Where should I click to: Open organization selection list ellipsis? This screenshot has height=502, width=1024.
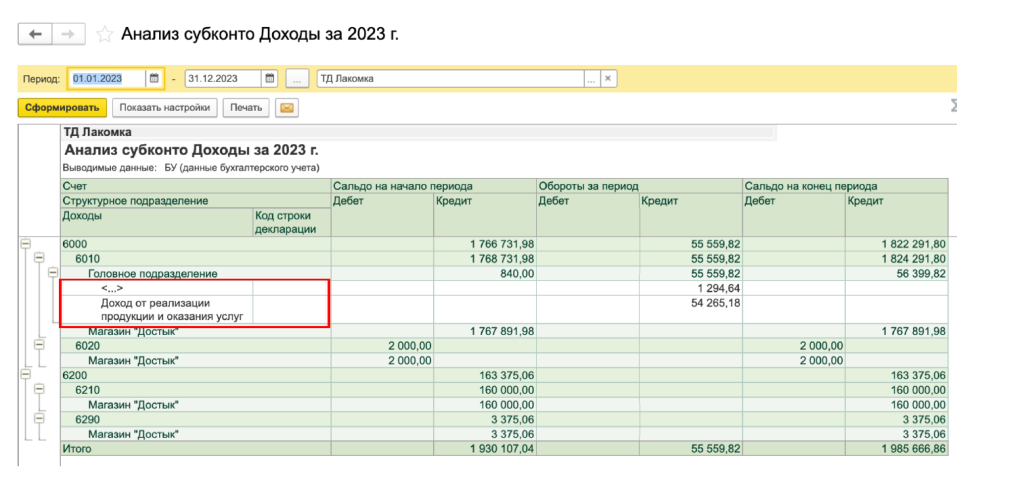(x=591, y=79)
